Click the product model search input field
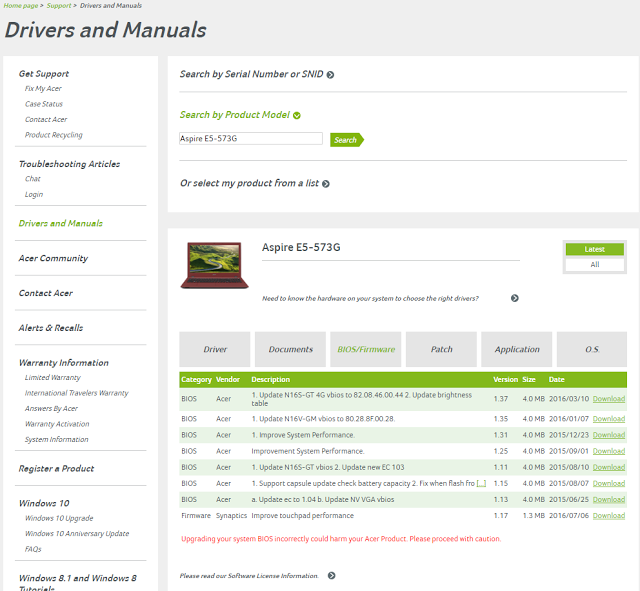The width and height of the screenshot is (640, 591). 250,139
